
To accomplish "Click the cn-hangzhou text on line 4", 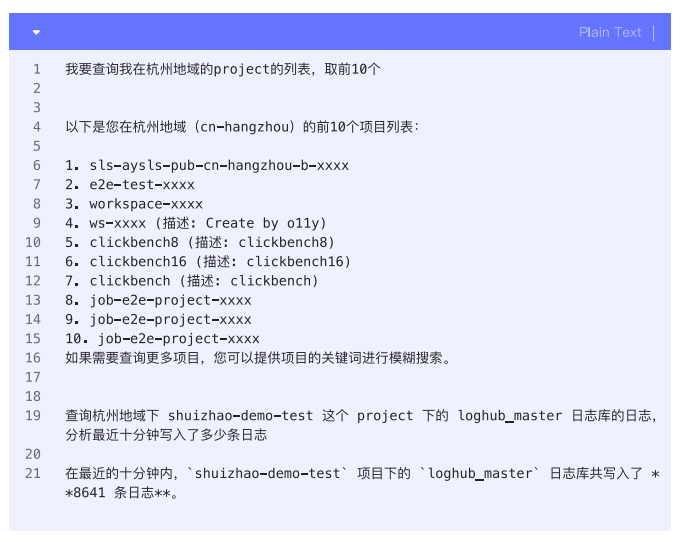I will point(244,127).
